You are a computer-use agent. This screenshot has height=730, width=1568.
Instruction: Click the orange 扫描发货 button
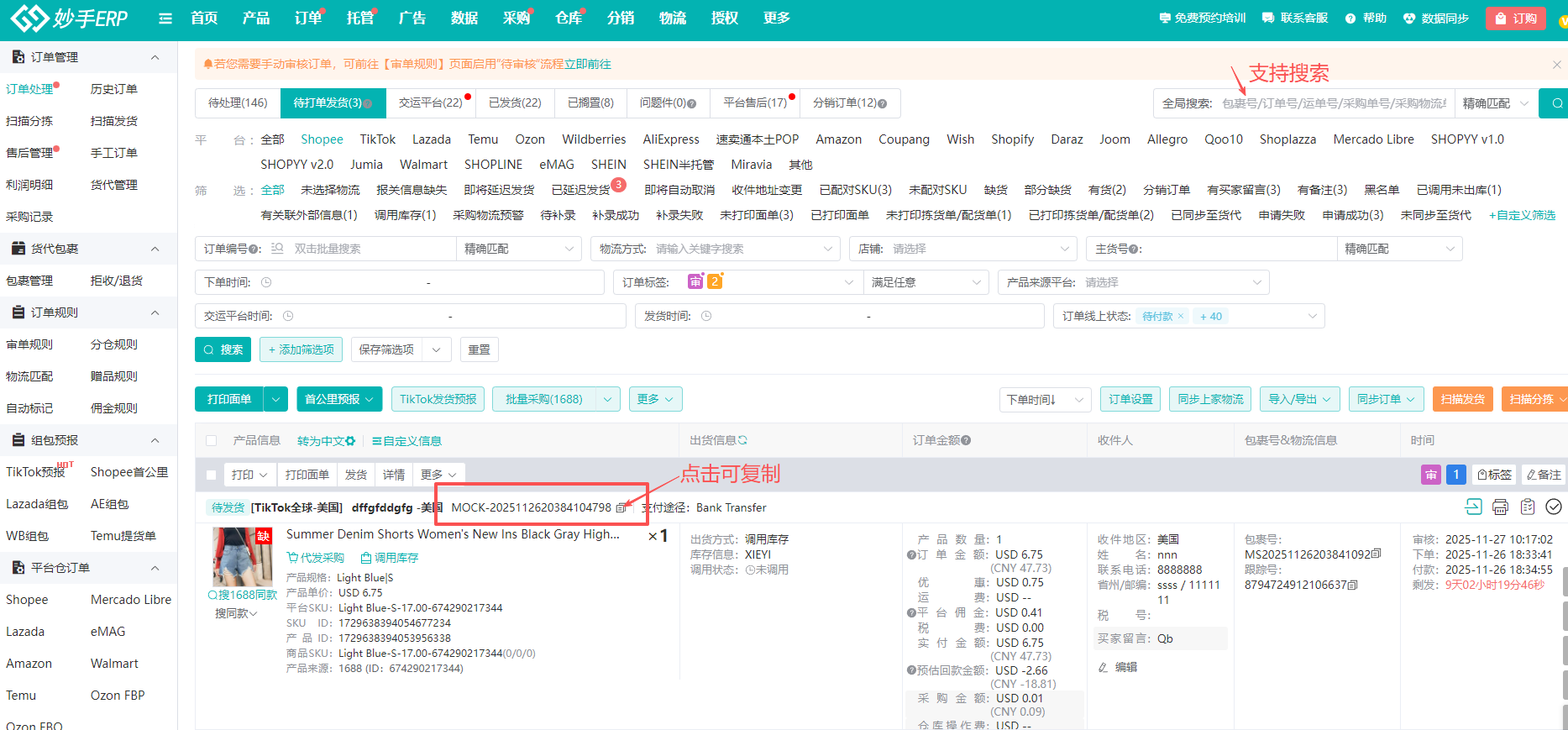(1463, 399)
